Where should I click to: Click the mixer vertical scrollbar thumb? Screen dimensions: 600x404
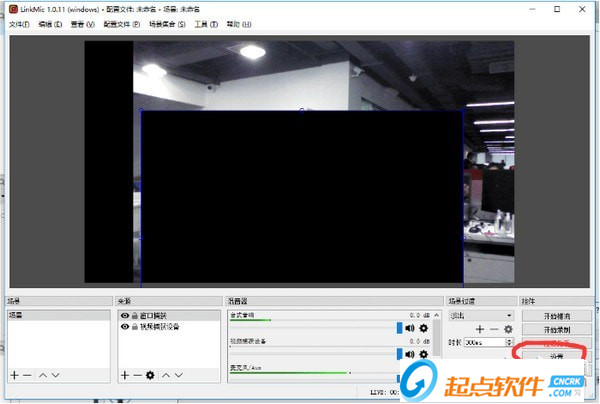437,339
